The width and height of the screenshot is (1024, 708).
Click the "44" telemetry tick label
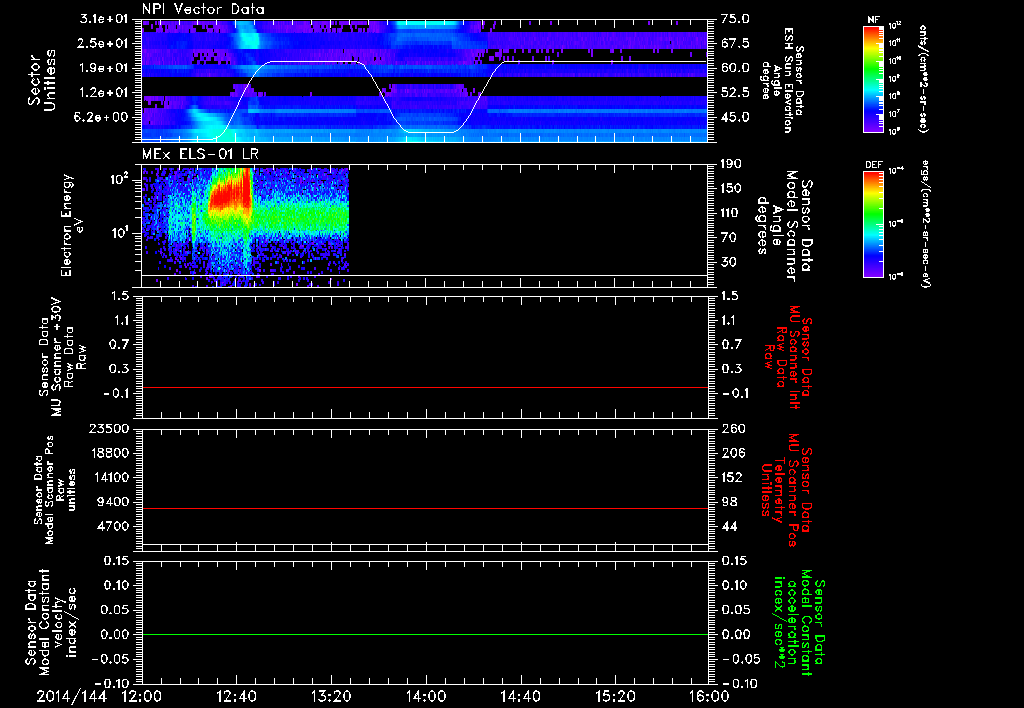tap(729, 526)
